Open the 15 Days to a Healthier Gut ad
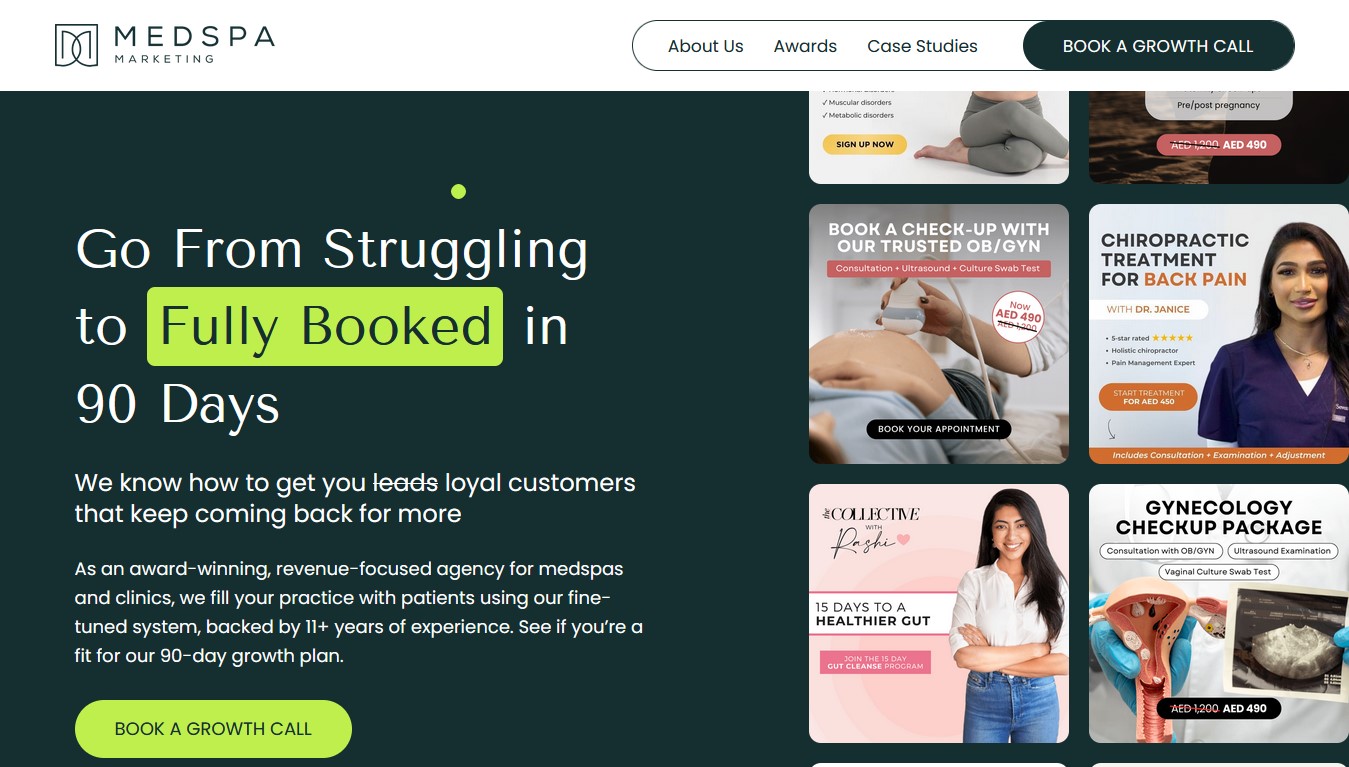The width and height of the screenshot is (1349, 767). pos(938,614)
